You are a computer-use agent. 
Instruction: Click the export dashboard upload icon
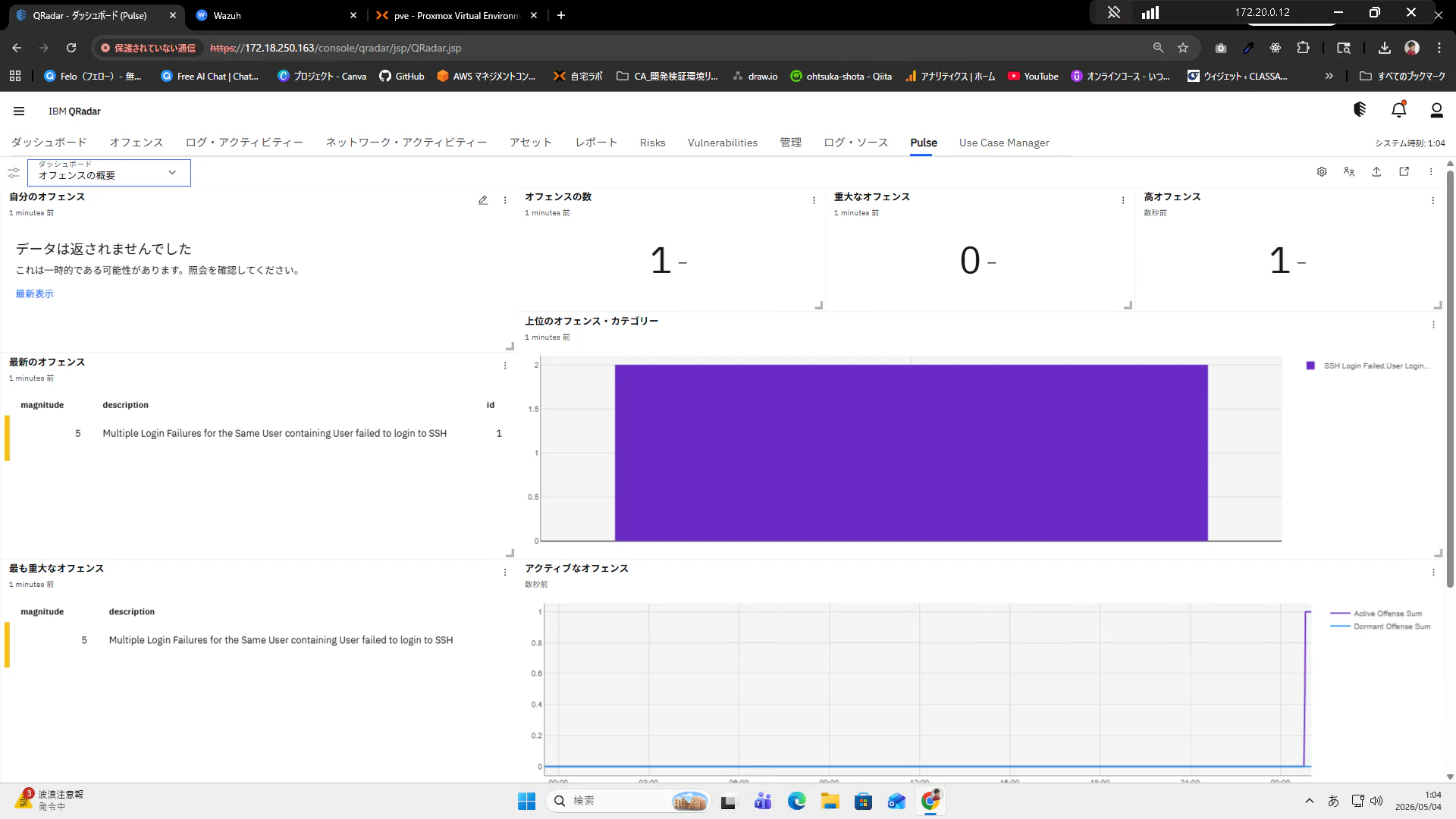click(1376, 172)
